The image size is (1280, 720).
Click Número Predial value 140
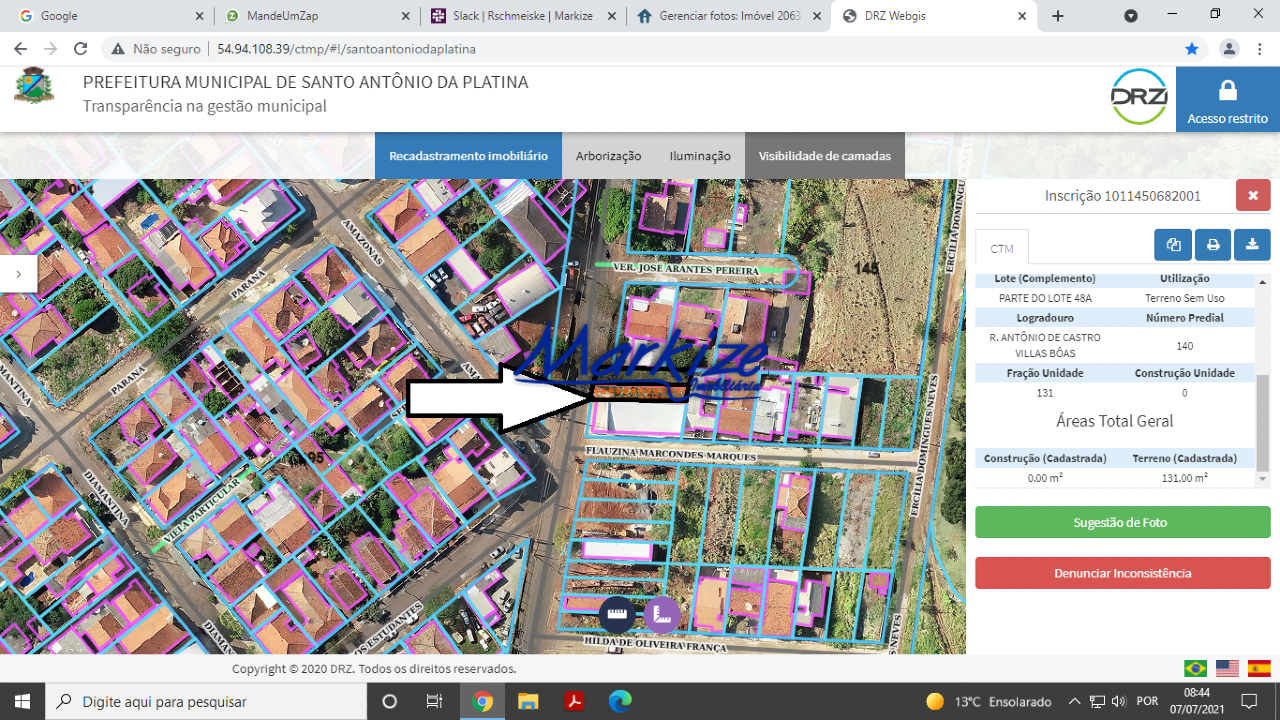pos(1184,346)
